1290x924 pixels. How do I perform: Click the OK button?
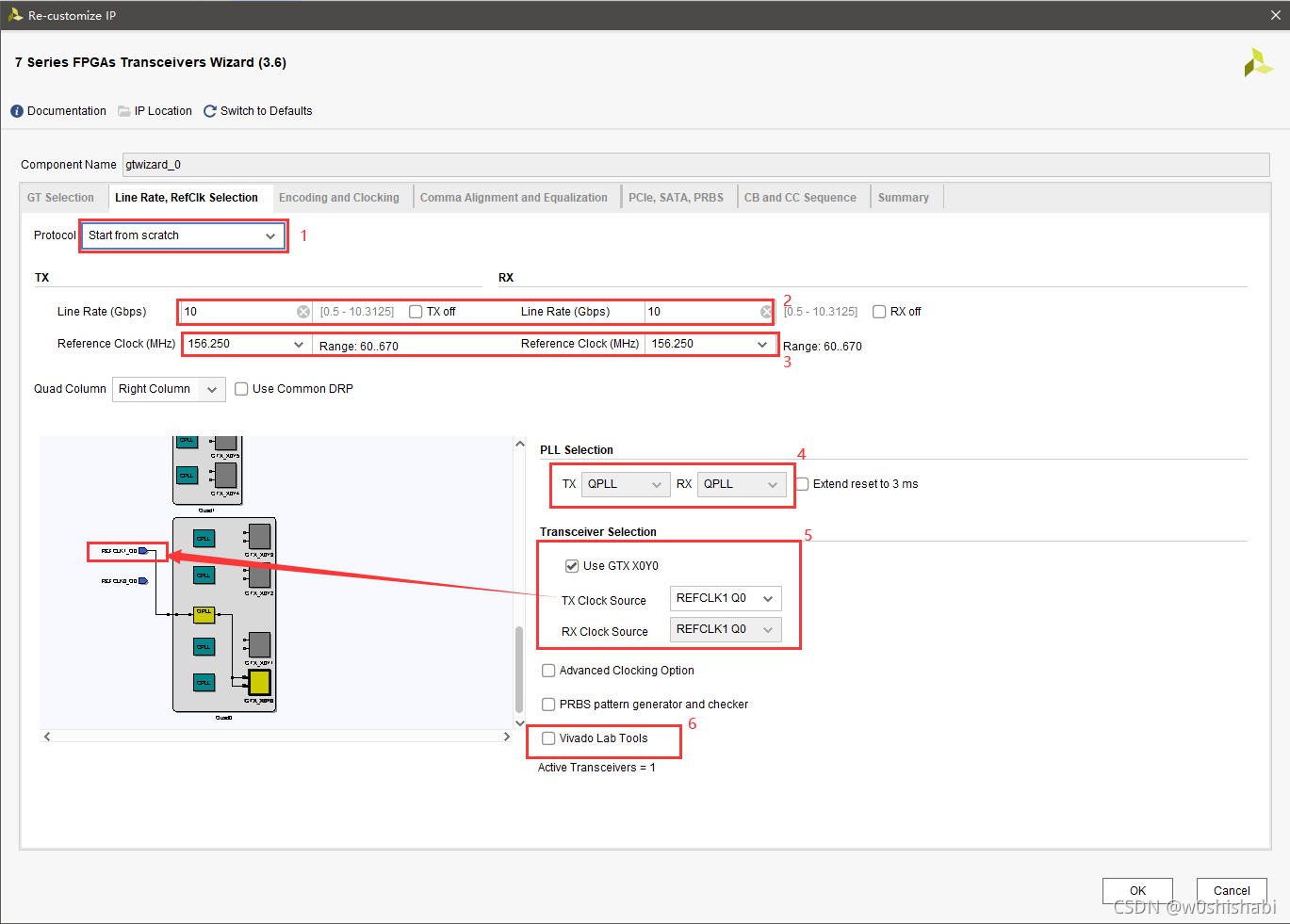coord(1137,890)
